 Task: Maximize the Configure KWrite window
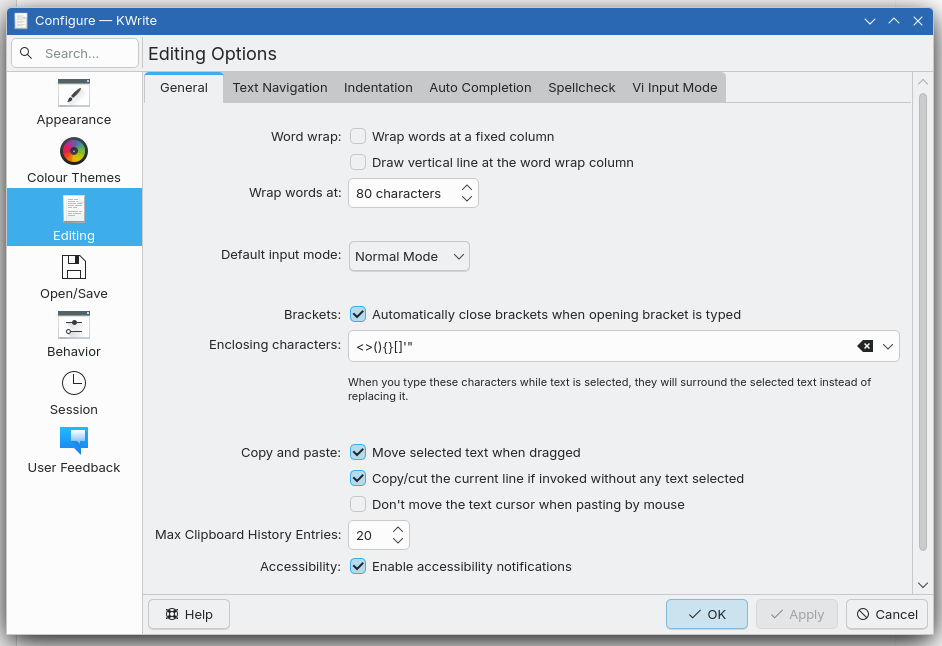point(894,21)
